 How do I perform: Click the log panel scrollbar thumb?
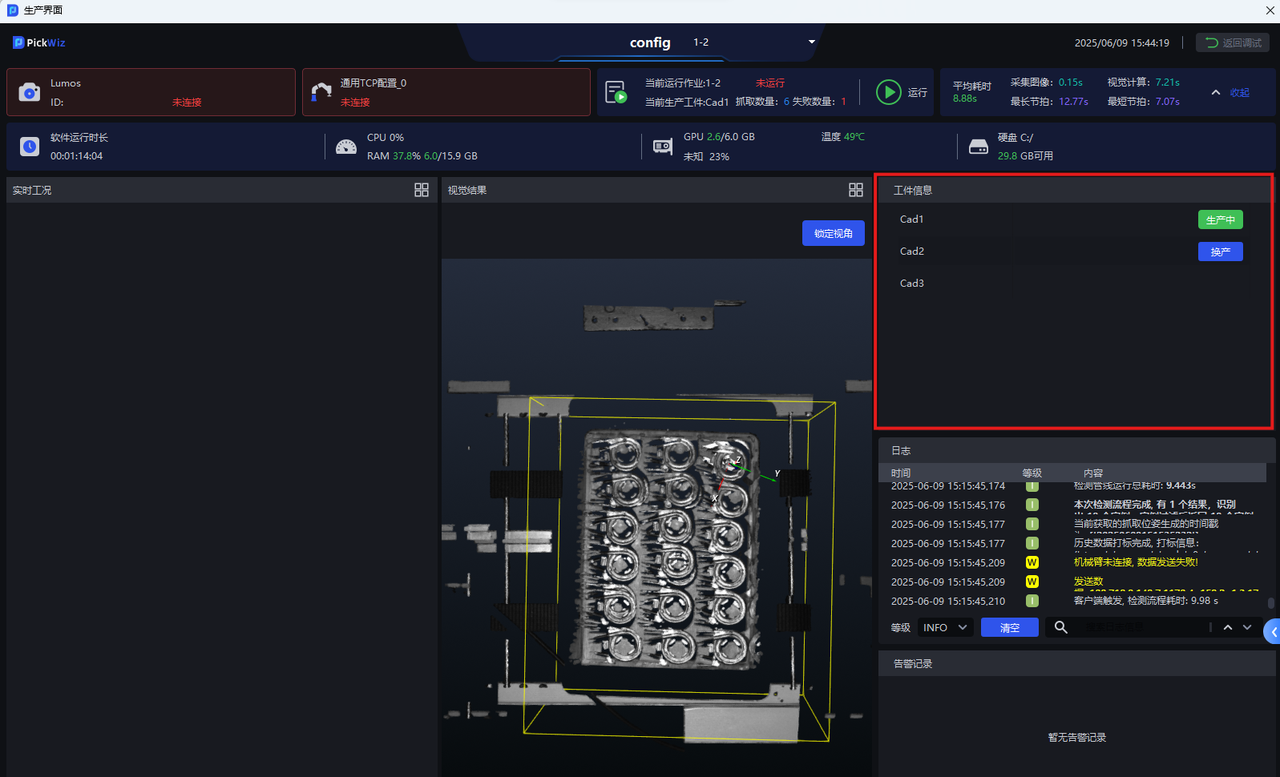coord(1271,603)
